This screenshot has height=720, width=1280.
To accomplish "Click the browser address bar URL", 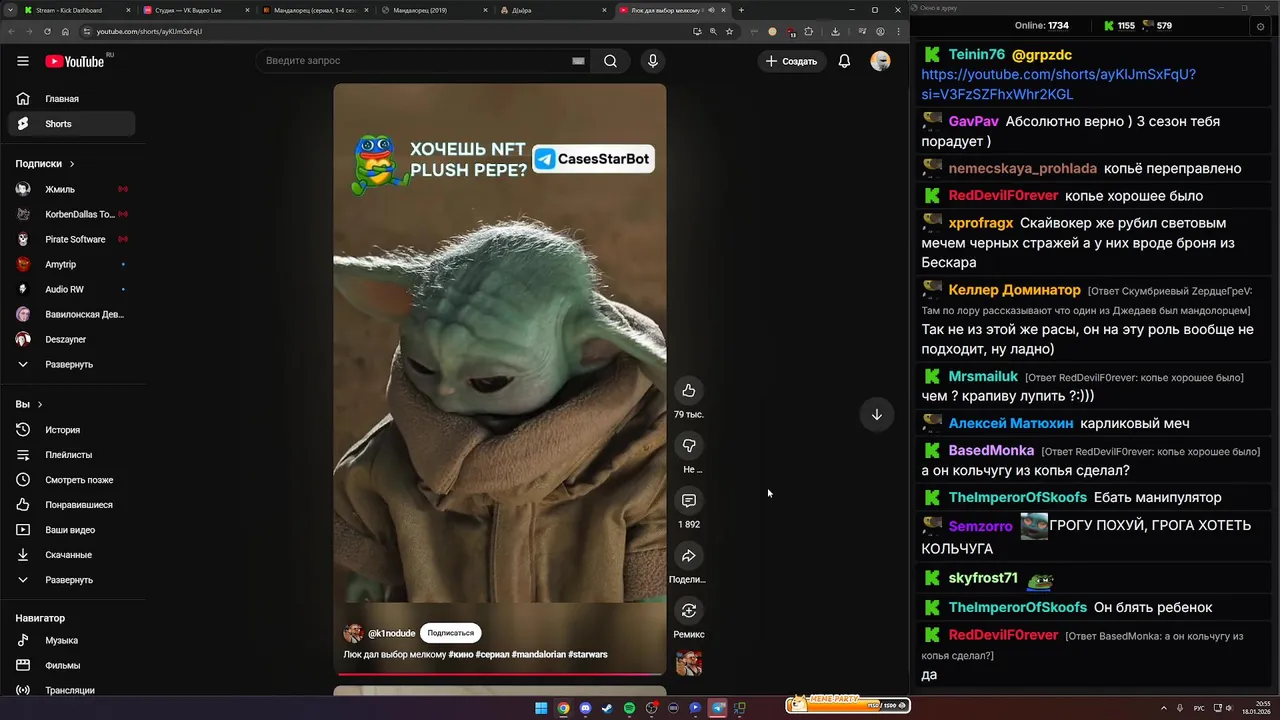I will click(149, 31).
